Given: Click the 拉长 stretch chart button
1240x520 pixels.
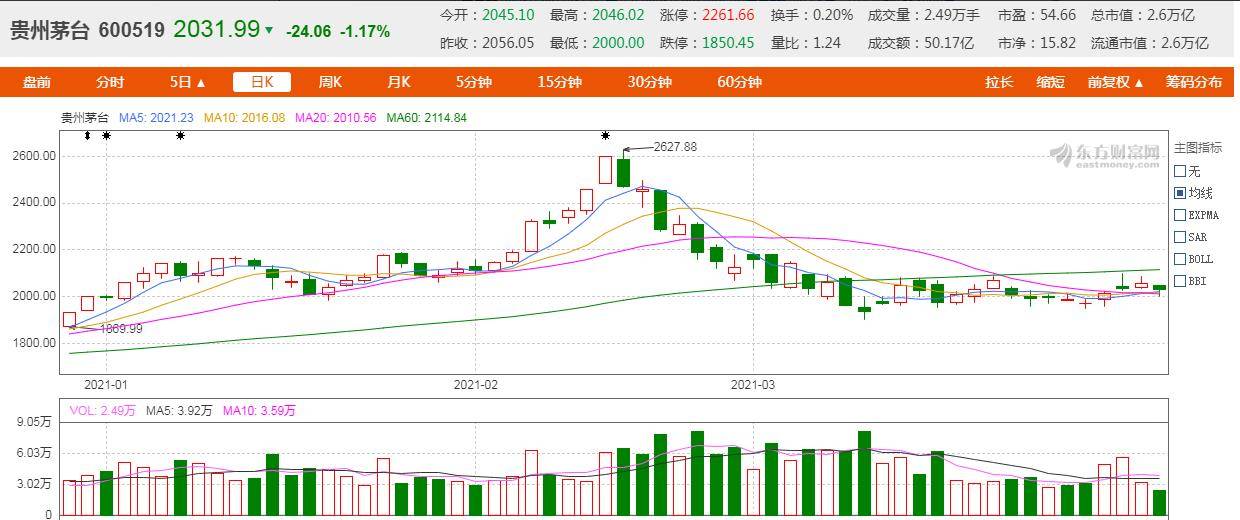Looking at the screenshot, I should 999,82.
